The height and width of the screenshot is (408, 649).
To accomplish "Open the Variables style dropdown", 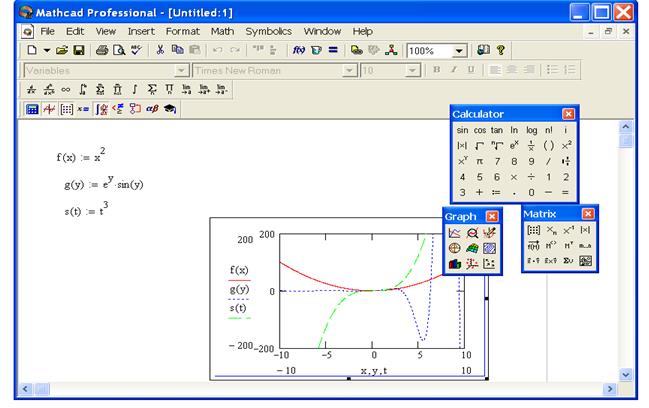I will 181,71.
